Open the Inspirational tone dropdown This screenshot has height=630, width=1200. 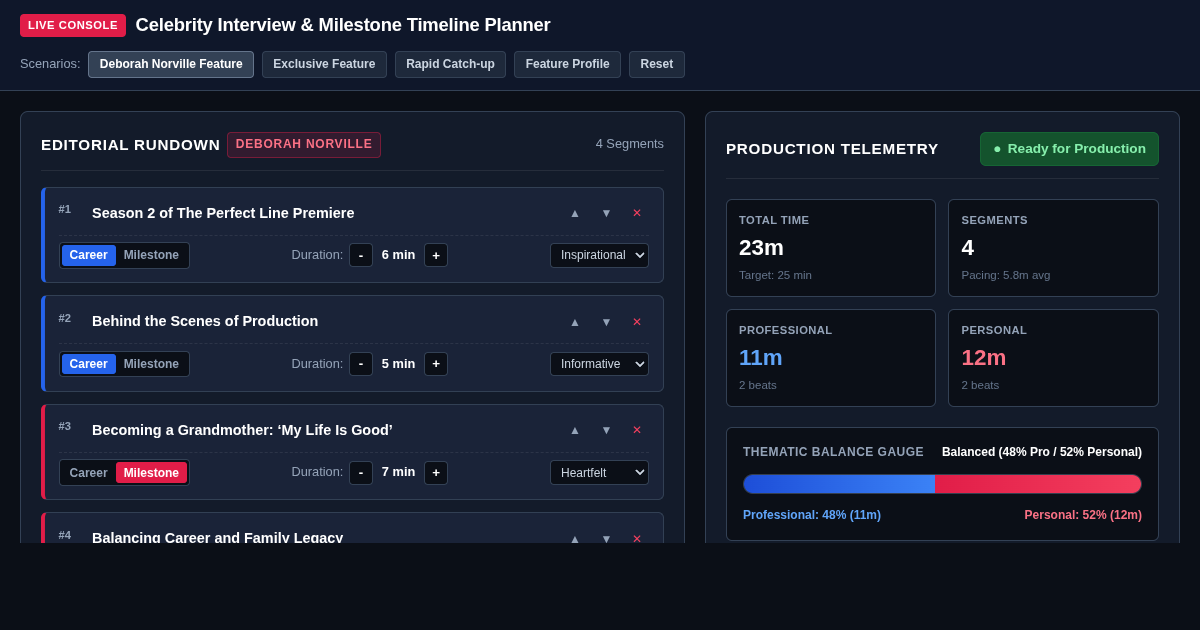(x=599, y=255)
